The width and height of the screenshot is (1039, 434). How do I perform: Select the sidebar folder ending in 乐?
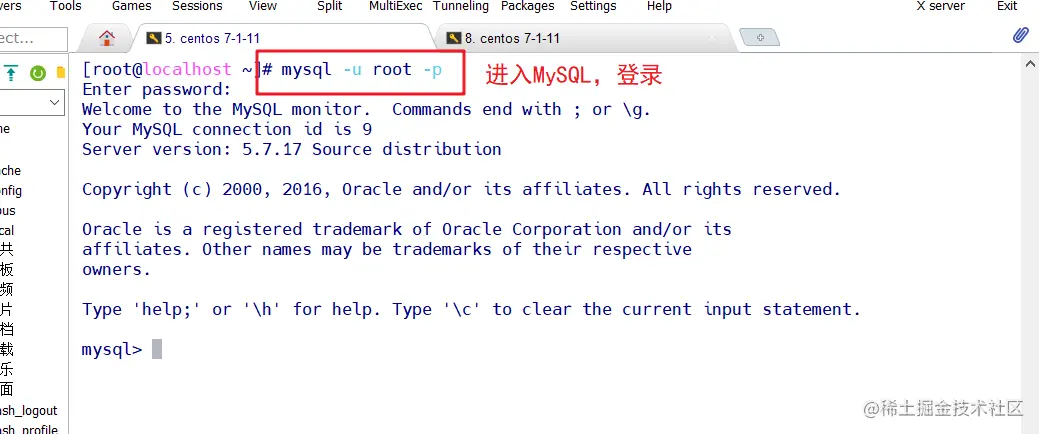[7, 369]
